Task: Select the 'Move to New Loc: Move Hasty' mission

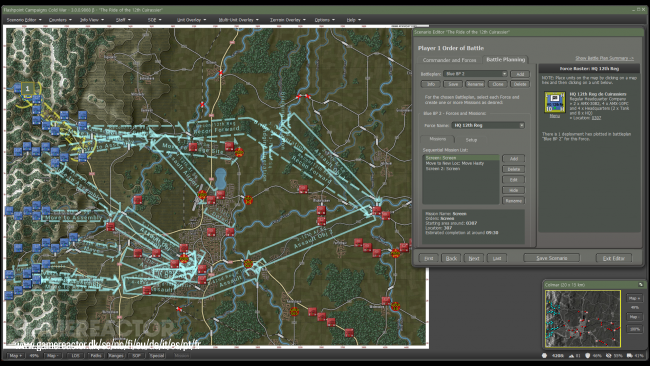Action: click(x=461, y=163)
